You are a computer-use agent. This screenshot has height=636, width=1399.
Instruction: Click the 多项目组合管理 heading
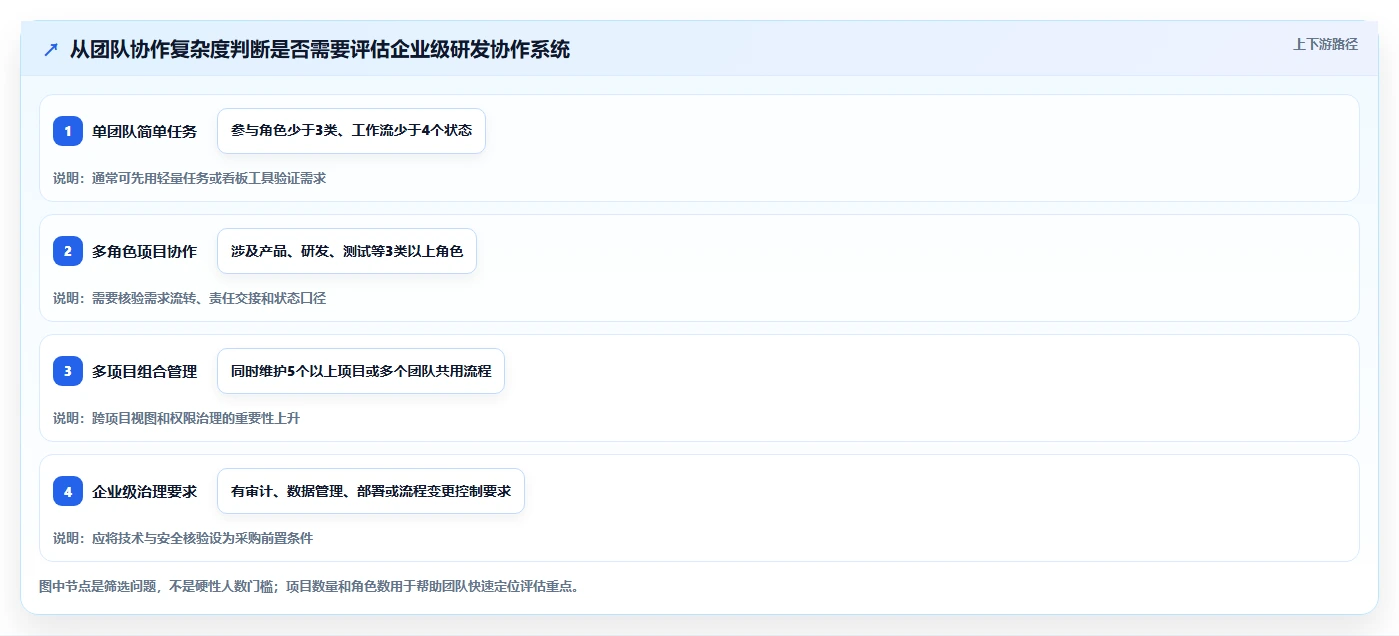[144, 371]
